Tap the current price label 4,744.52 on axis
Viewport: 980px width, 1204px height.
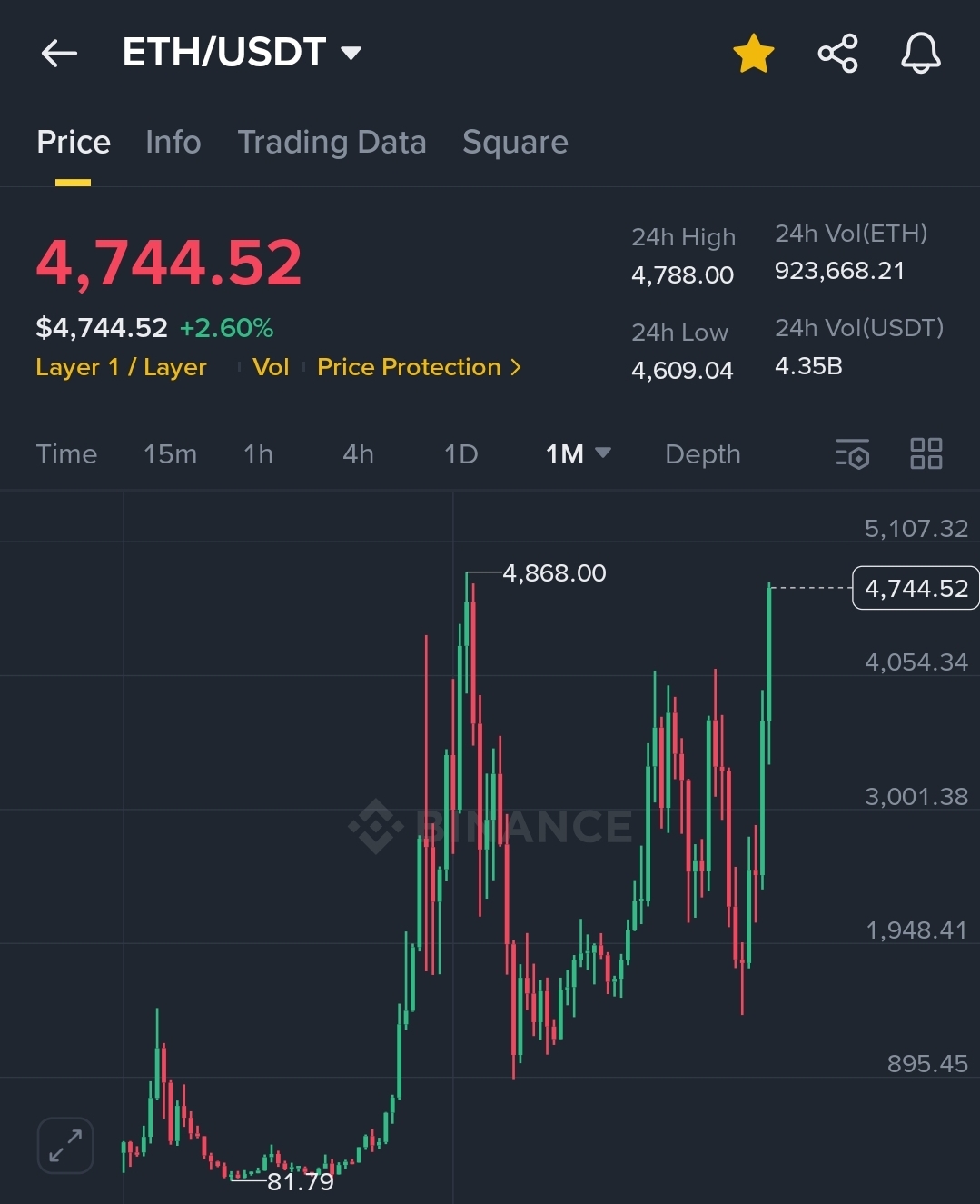916,588
